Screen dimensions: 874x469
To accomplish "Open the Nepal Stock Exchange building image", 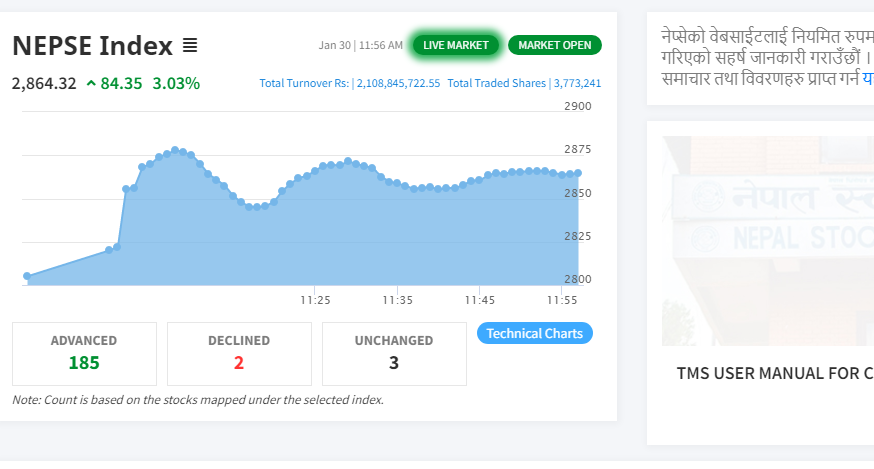I will click(768, 241).
